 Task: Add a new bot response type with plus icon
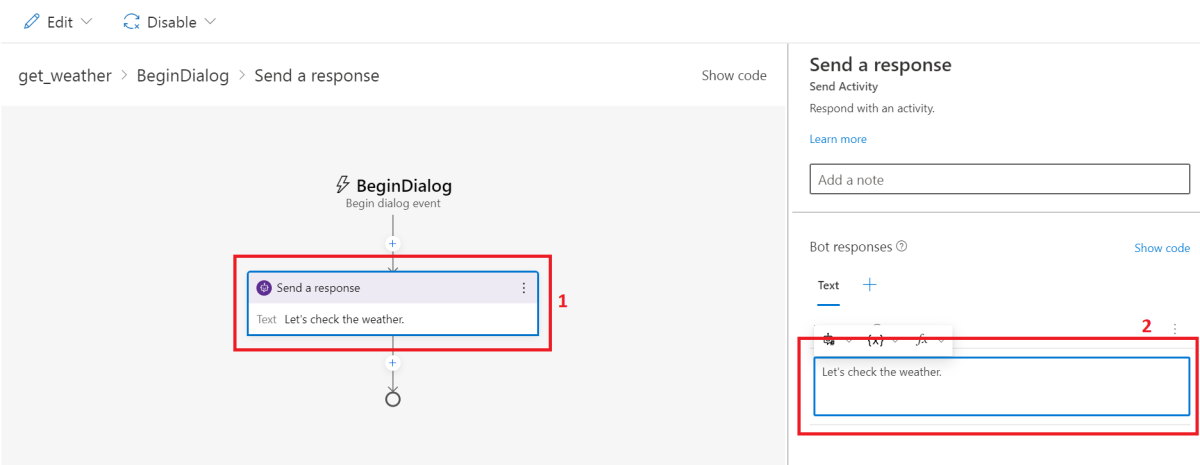point(870,285)
